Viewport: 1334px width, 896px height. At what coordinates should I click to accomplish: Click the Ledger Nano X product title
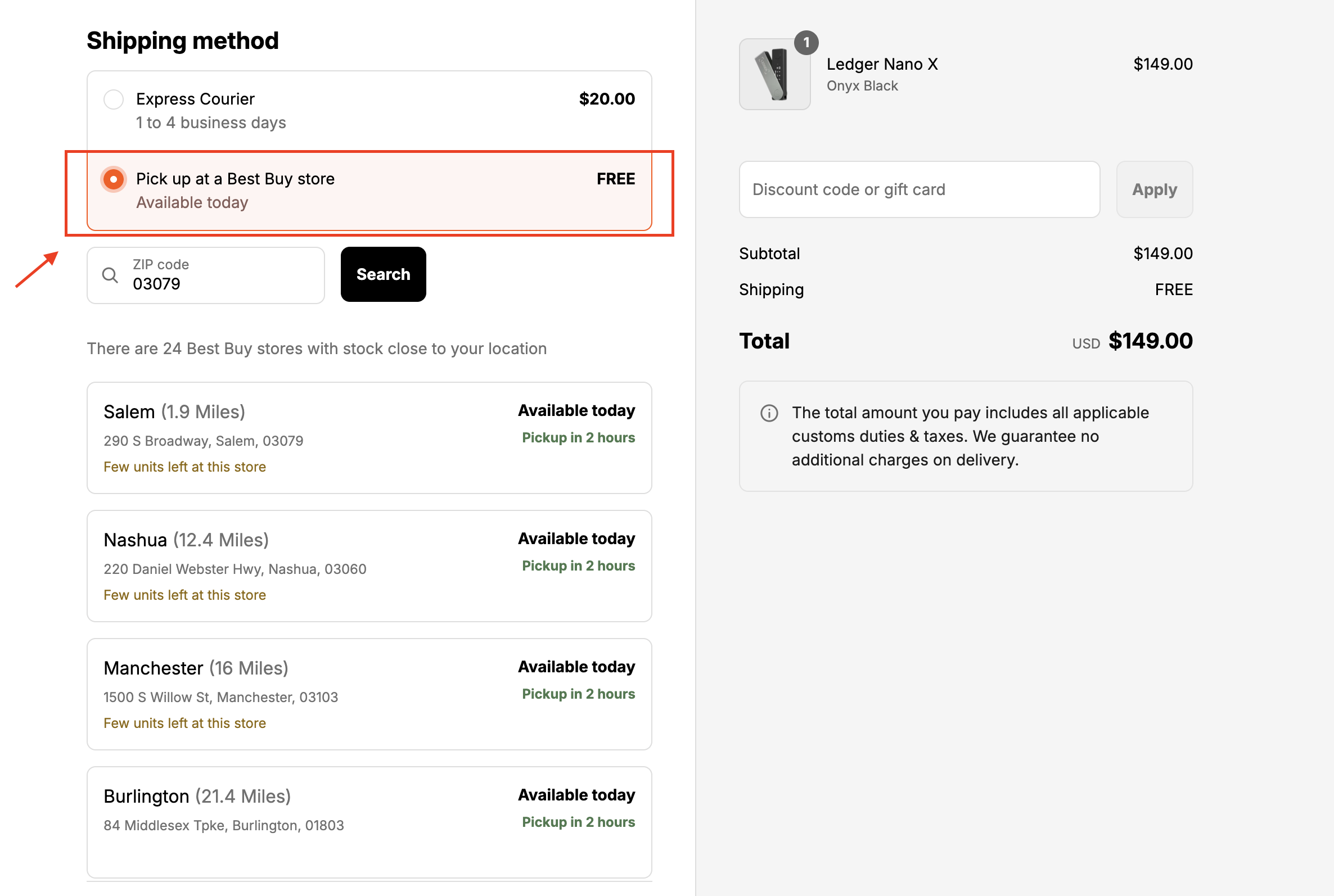[x=882, y=64]
